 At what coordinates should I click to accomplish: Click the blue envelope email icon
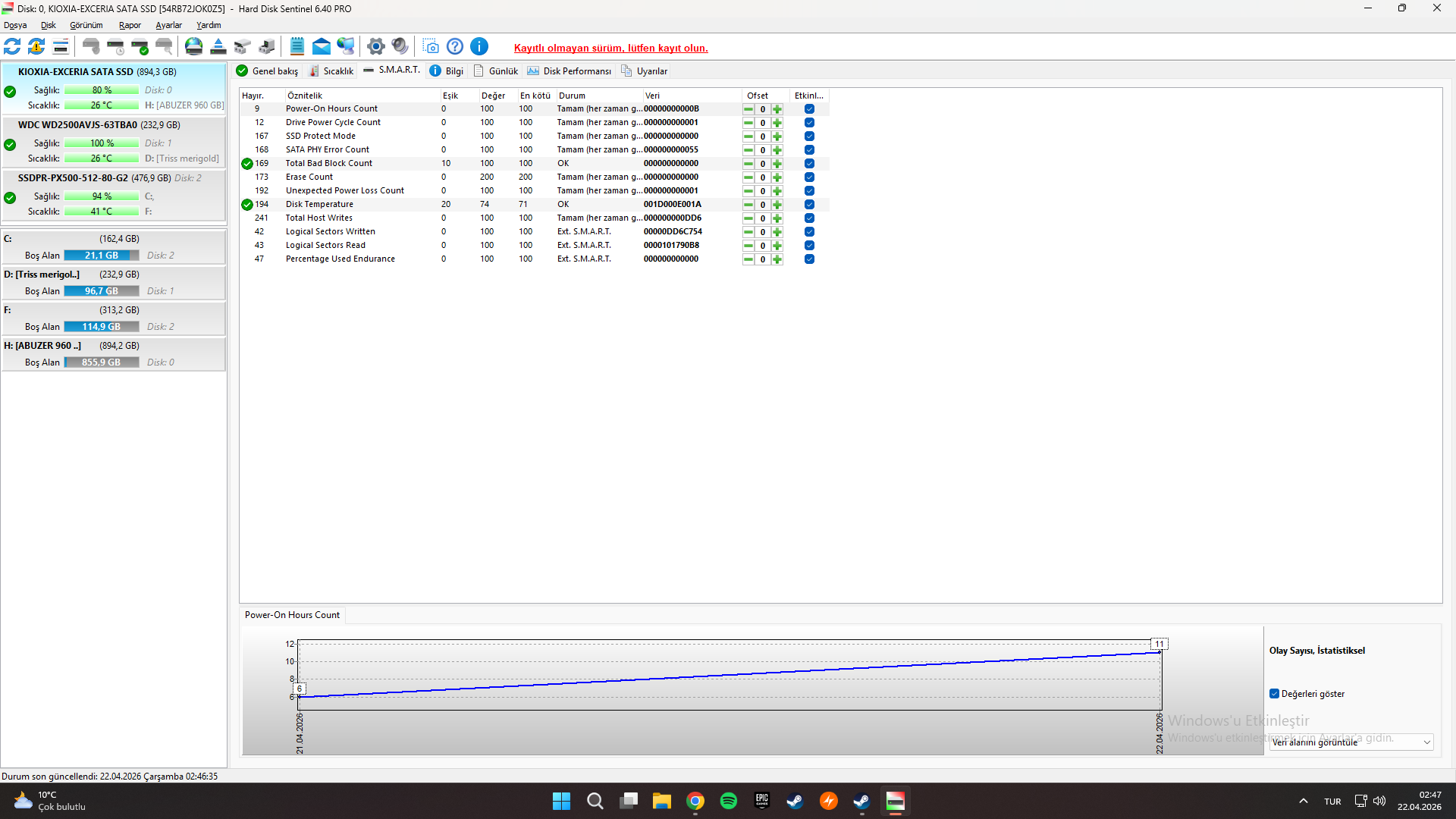click(322, 47)
